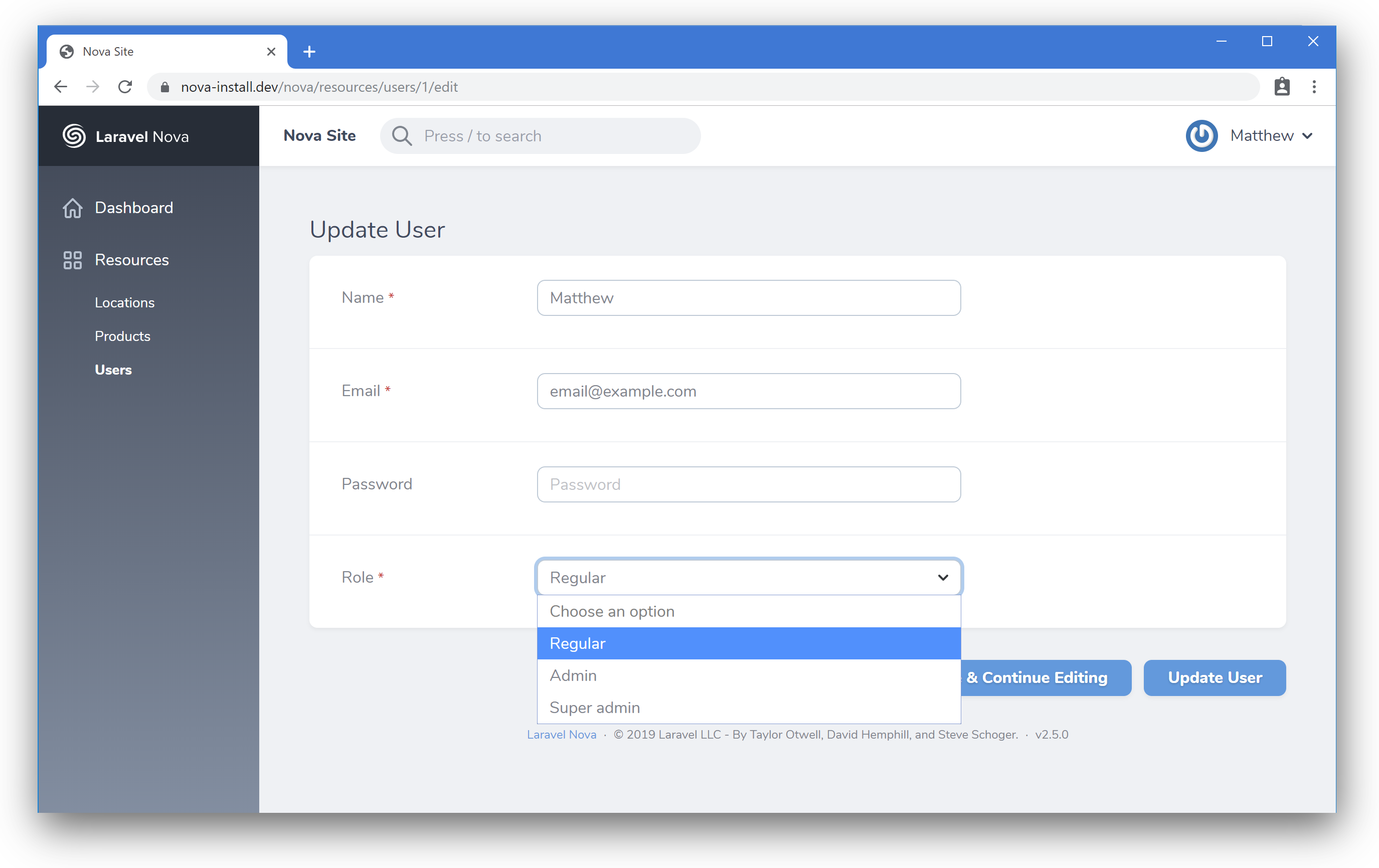Click the Laravel Nova logo icon

pos(74,136)
